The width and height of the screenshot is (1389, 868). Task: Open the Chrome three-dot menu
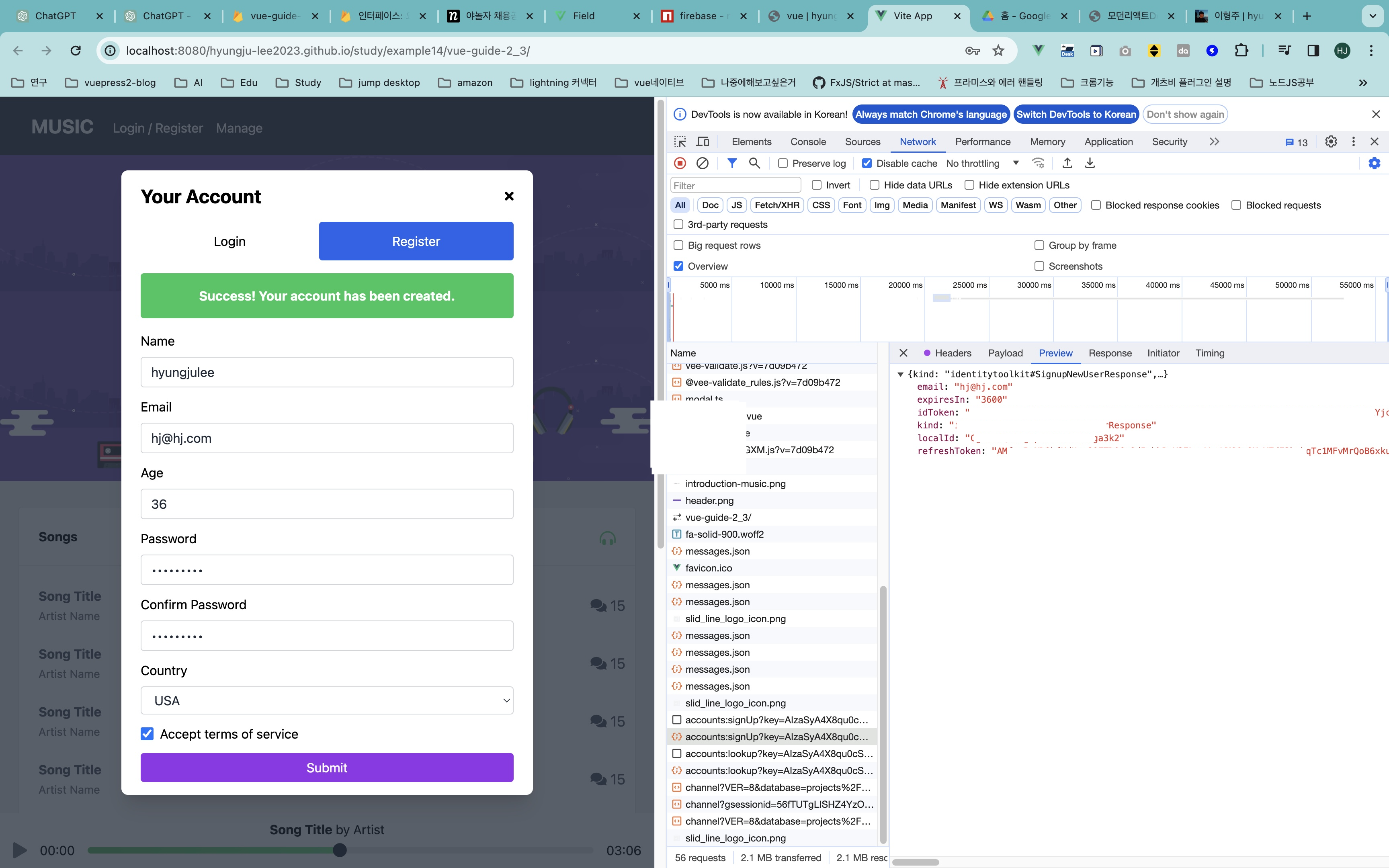coord(1371,51)
